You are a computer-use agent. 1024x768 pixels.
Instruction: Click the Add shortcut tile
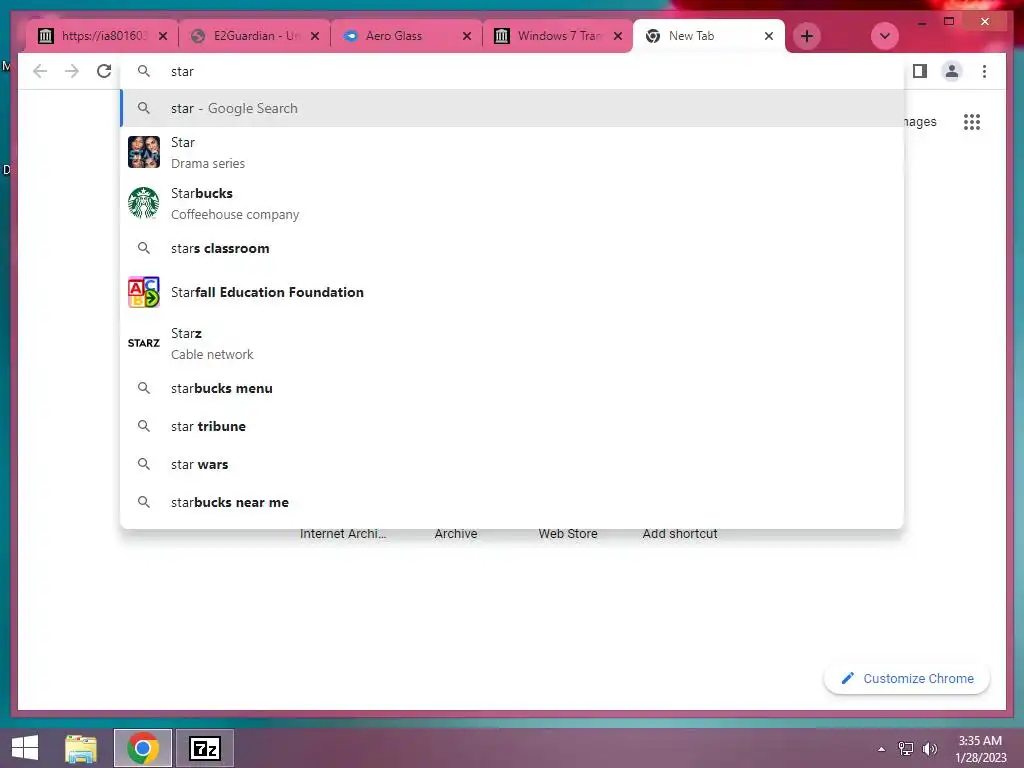pos(680,534)
